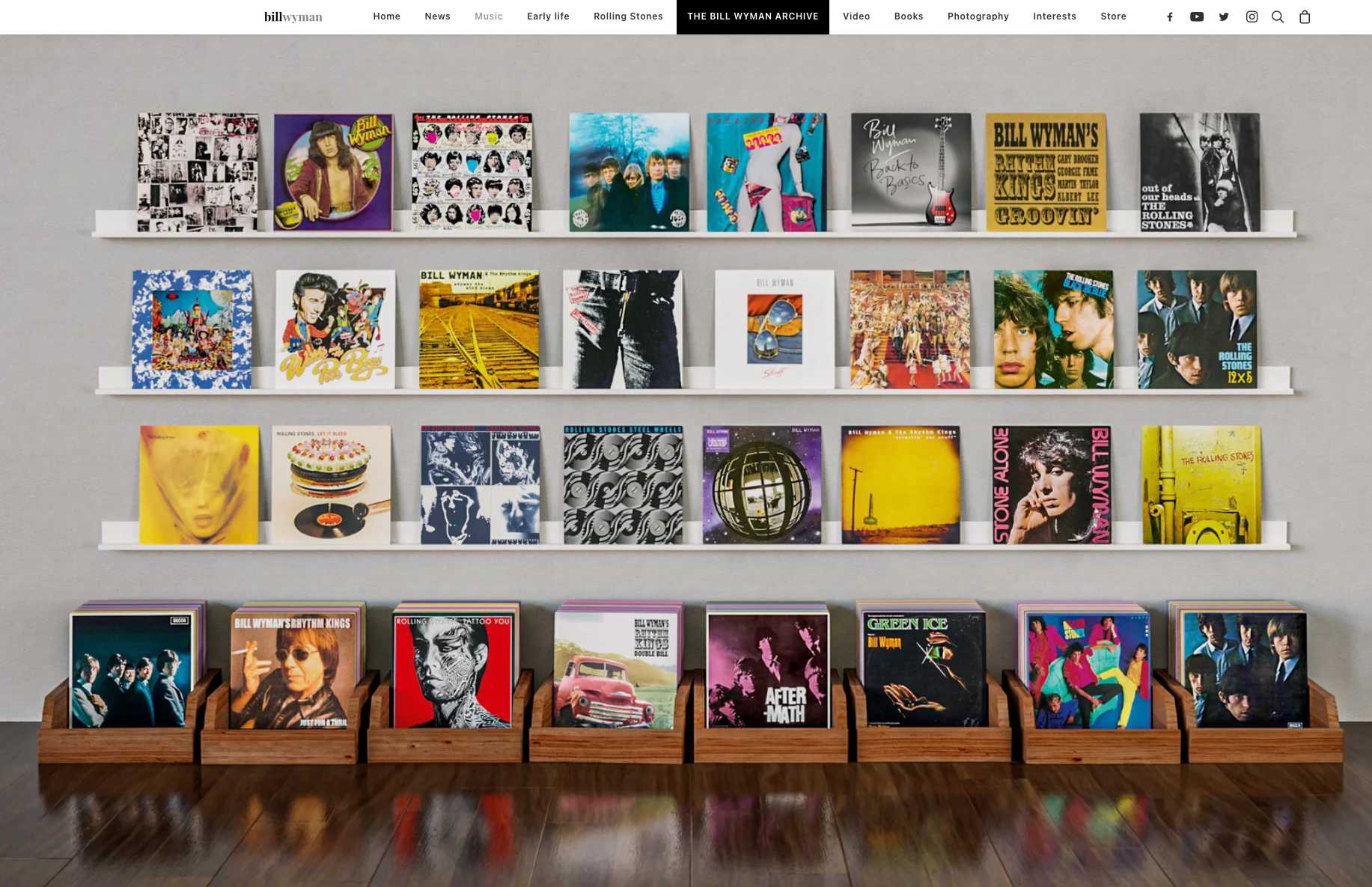Open the Facebook social icon

click(x=1169, y=16)
